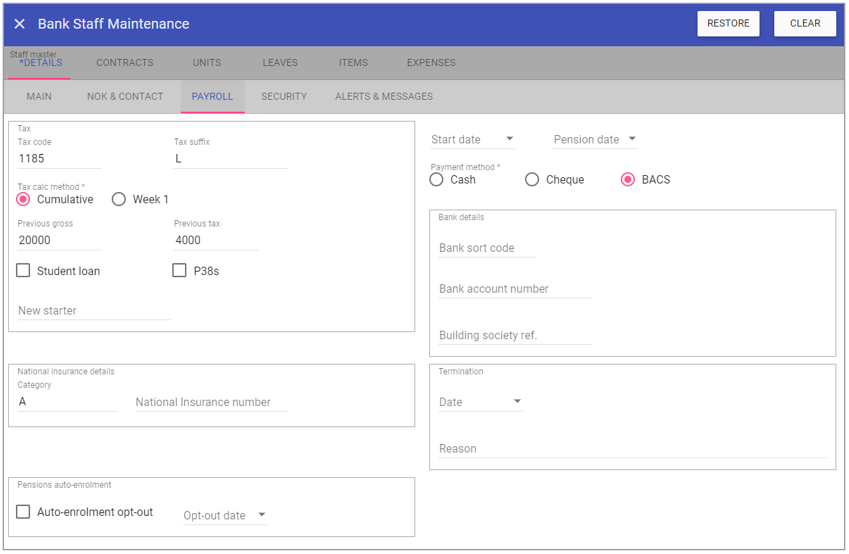Click the Previous tax field

pos(215,240)
